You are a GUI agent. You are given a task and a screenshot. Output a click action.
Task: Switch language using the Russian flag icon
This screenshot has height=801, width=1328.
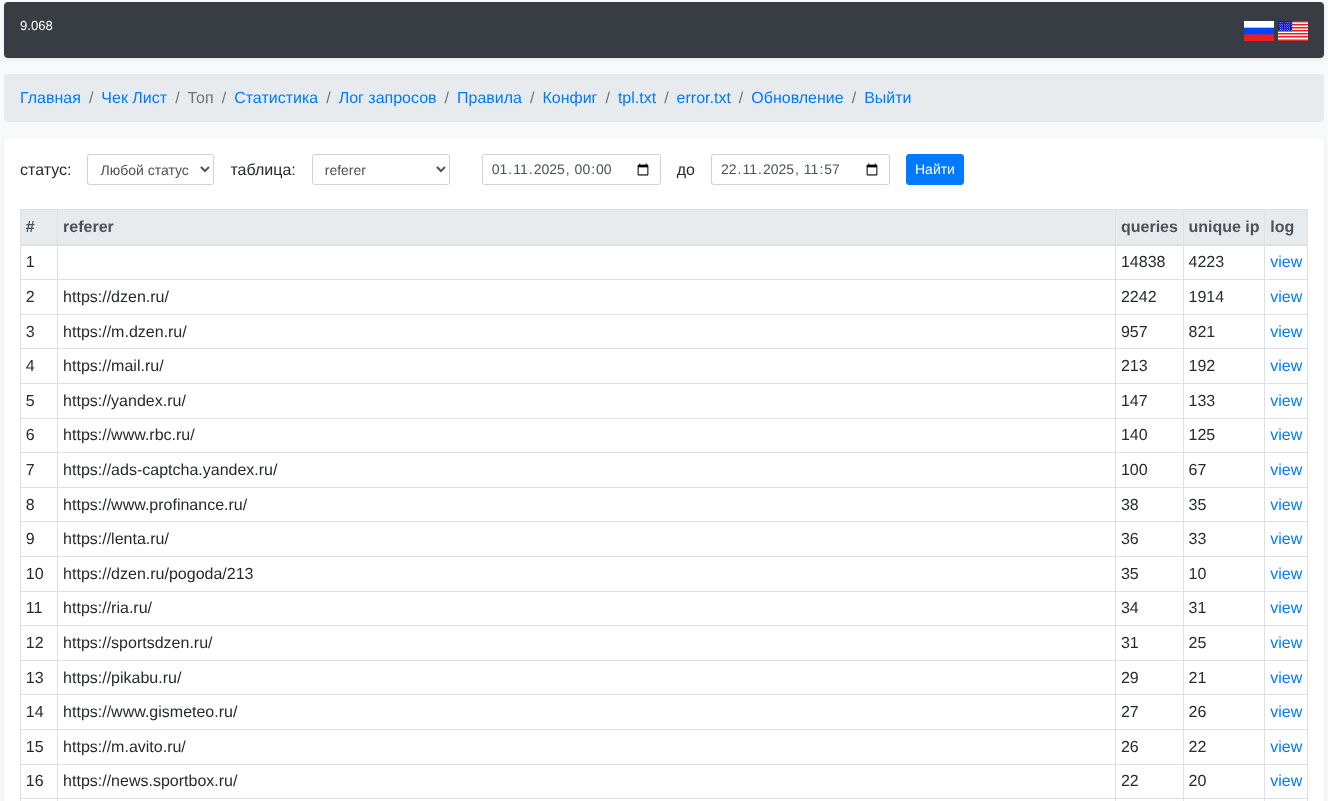1258,31
